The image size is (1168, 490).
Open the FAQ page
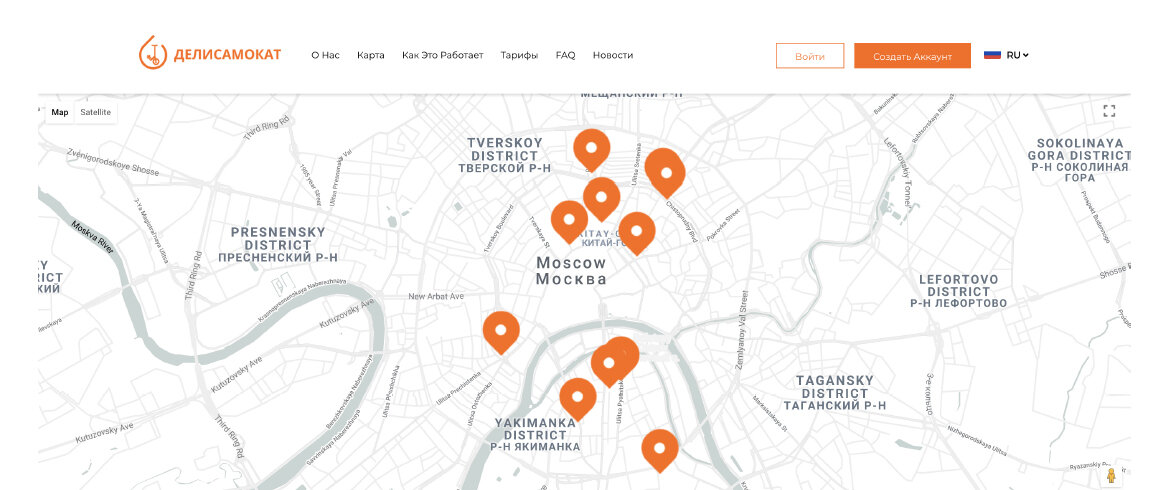click(x=565, y=55)
